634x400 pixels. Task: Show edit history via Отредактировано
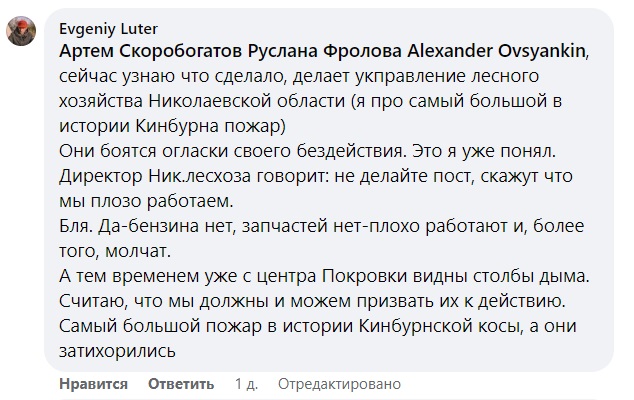click(x=339, y=384)
